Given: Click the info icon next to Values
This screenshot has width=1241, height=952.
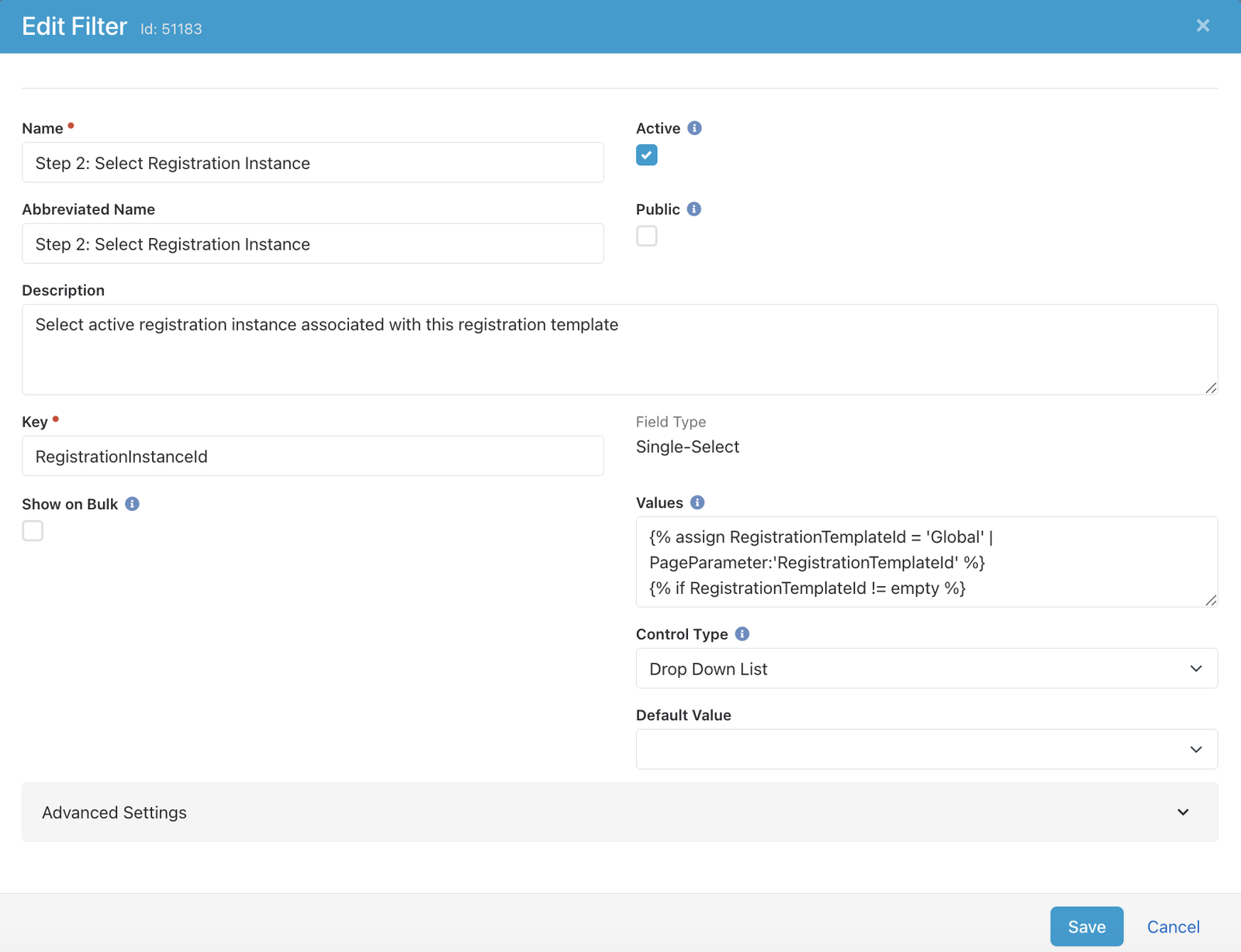Looking at the screenshot, I should point(697,502).
